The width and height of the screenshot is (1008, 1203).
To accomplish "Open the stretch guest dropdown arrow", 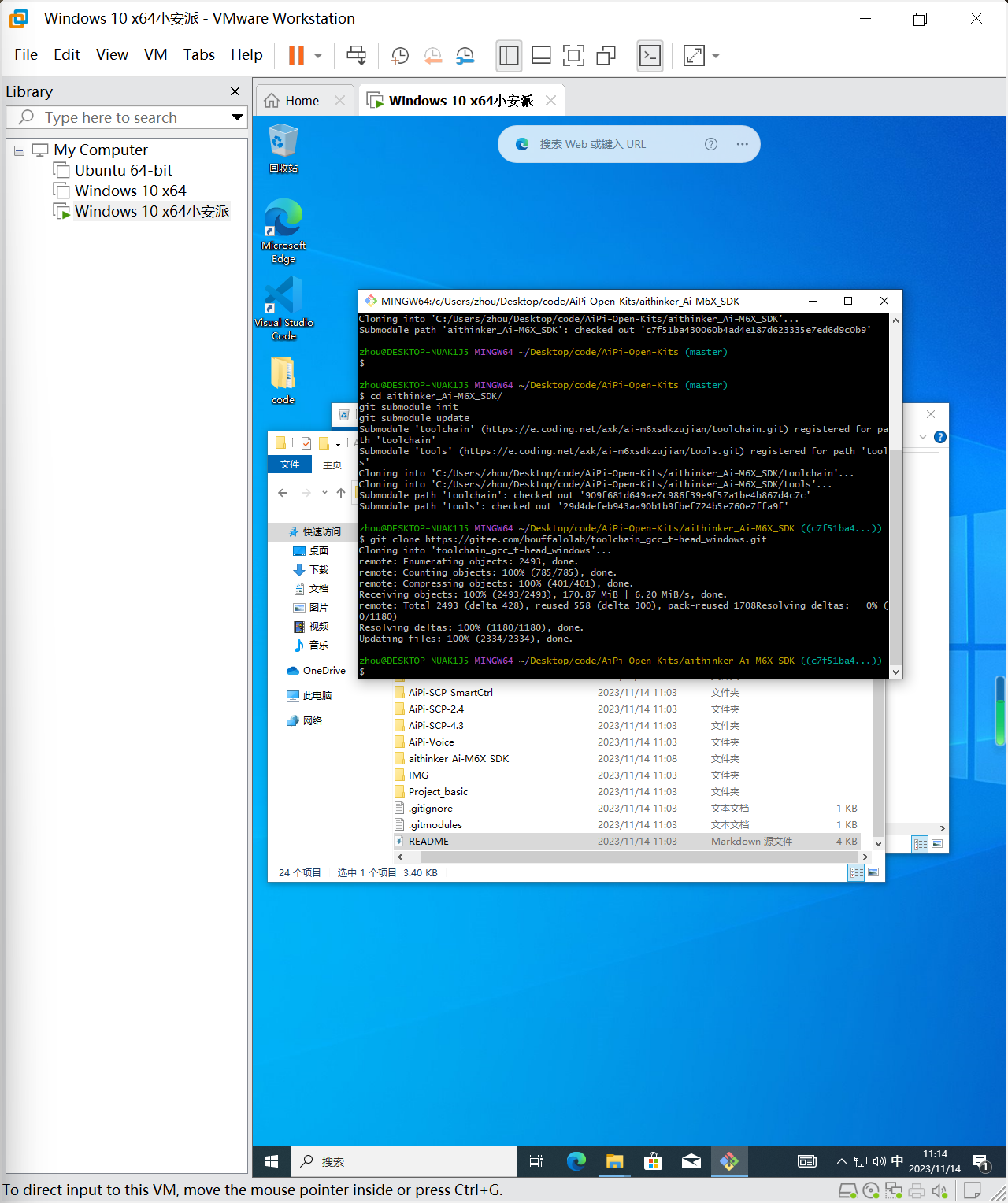I will (716, 55).
